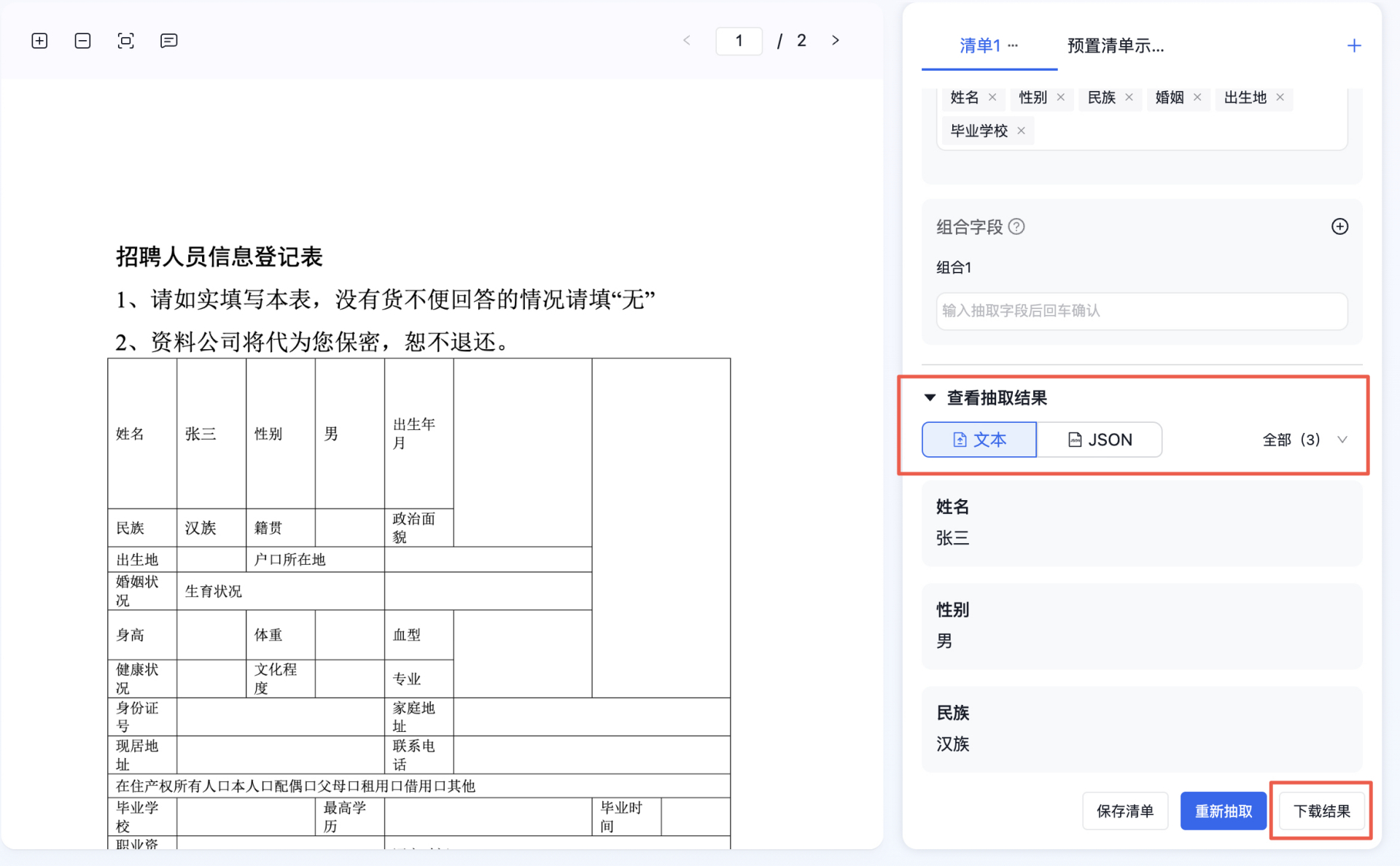
Task: Go to next page arrow
Action: [836, 40]
